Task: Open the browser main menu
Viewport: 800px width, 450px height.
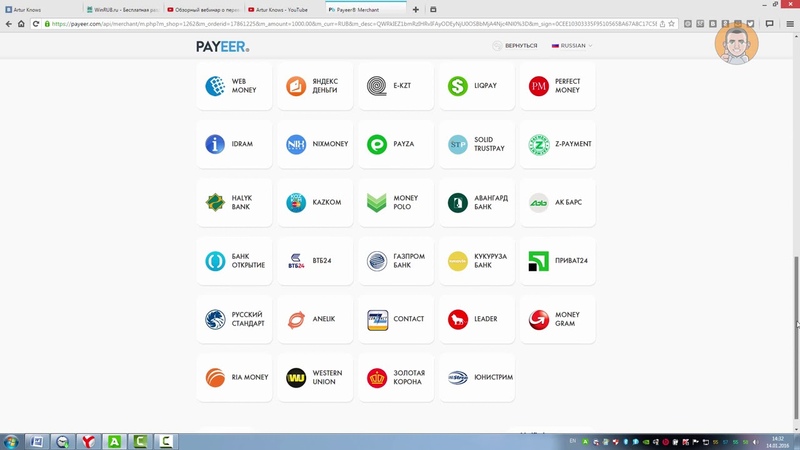Action: click(x=790, y=23)
